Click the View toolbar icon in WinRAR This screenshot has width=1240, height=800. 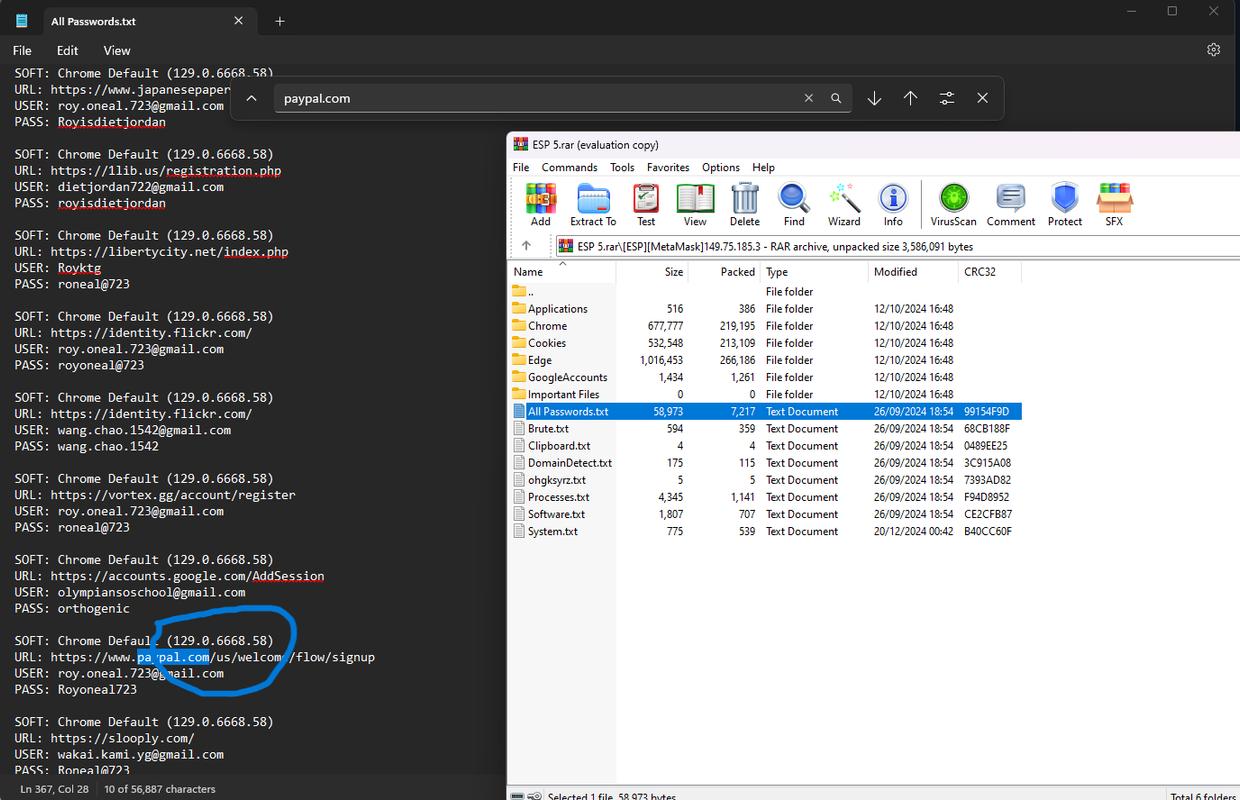pyautogui.click(x=695, y=205)
